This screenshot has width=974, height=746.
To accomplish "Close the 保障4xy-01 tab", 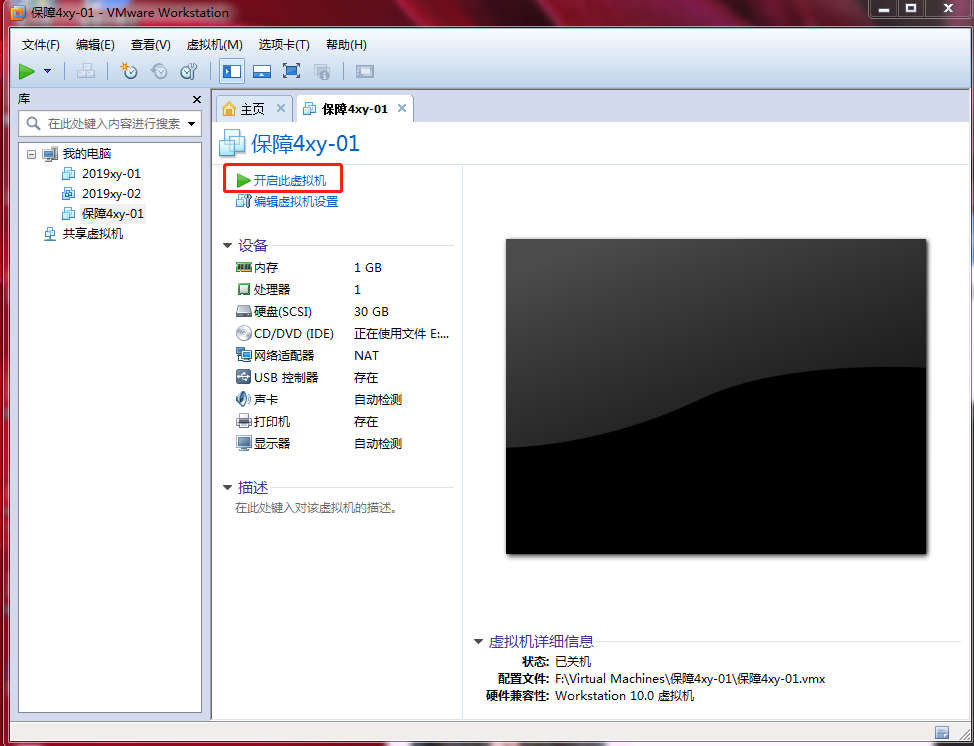I will (402, 109).
